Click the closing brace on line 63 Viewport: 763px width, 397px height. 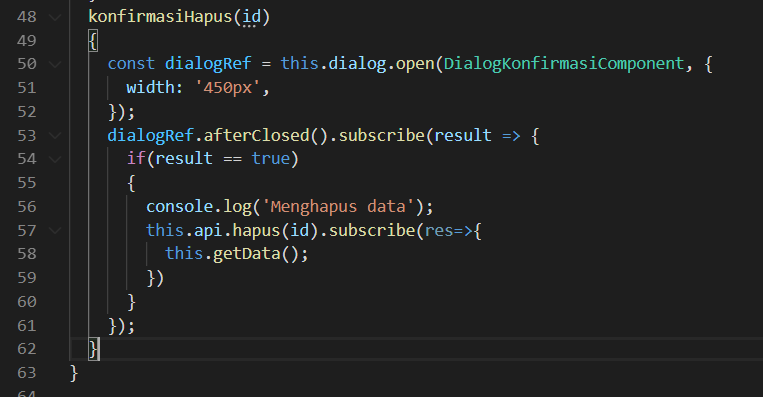click(74, 373)
